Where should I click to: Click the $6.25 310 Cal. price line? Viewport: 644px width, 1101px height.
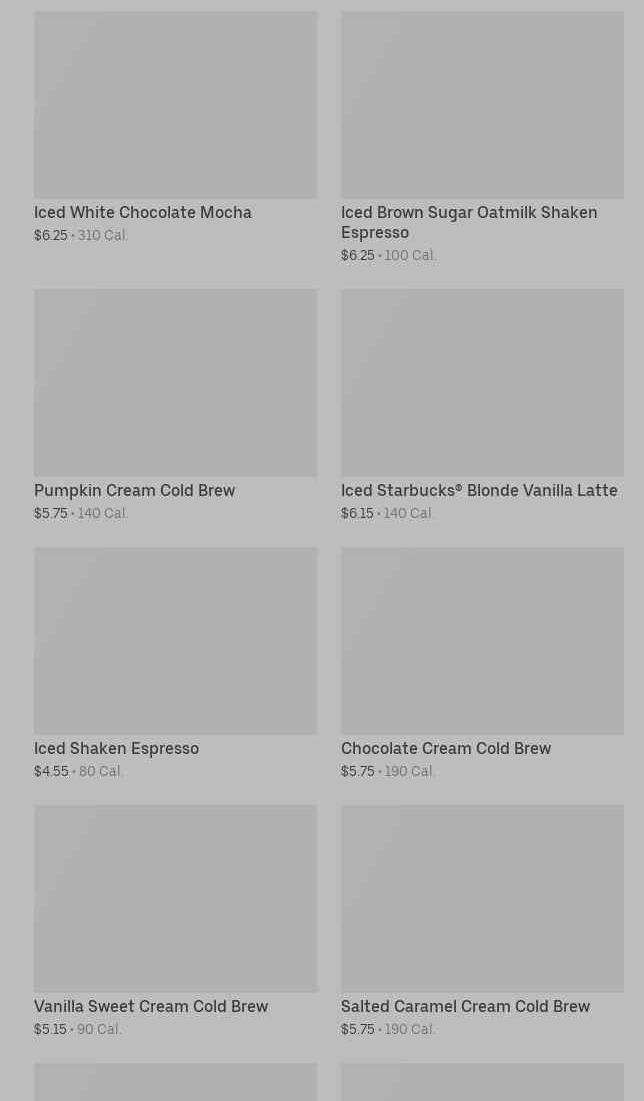(x=81, y=236)
